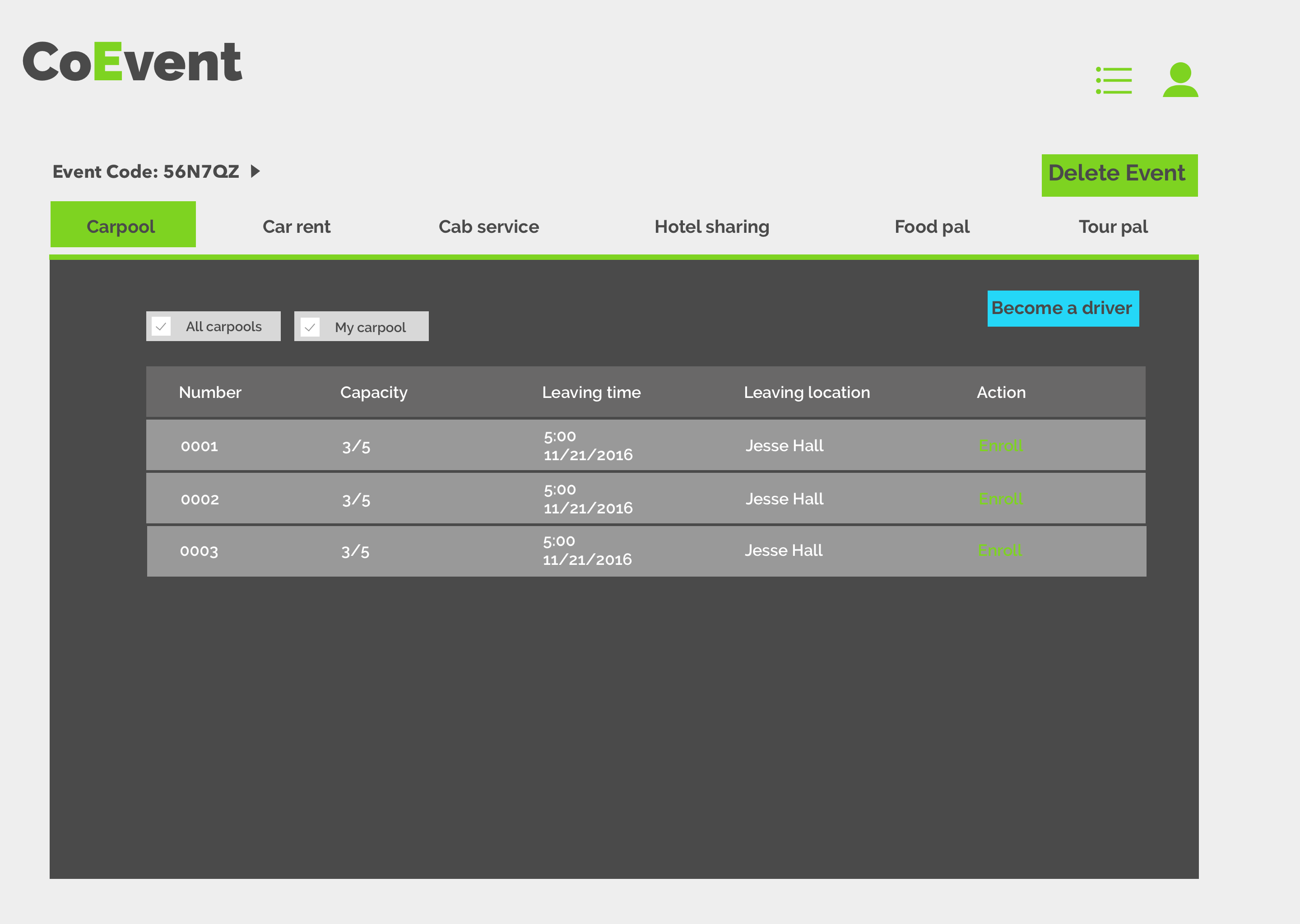
Task: Switch to the Tour pal tab
Action: click(x=1113, y=226)
